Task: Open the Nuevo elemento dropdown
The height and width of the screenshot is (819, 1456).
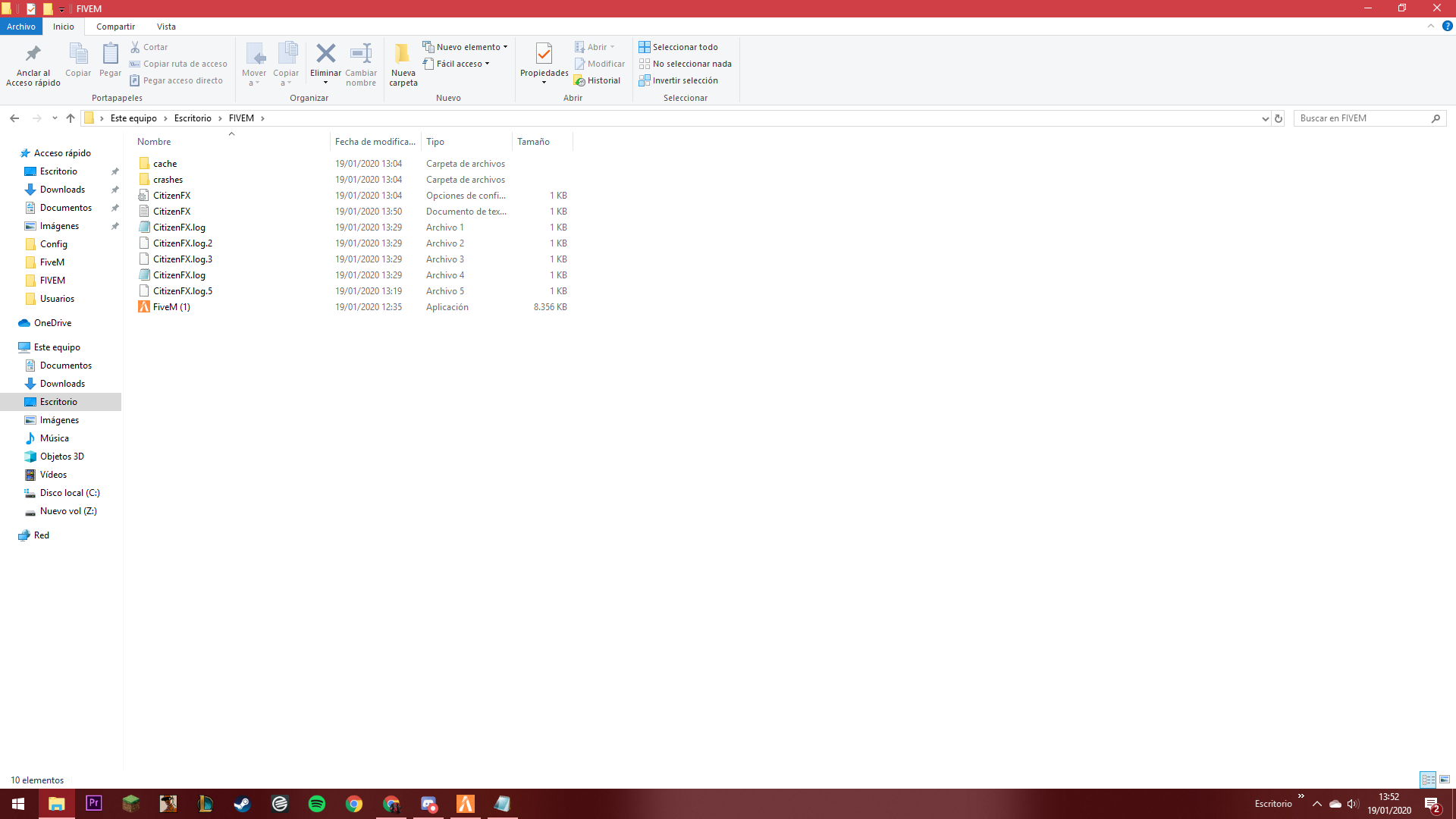Action: coord(465,47)
